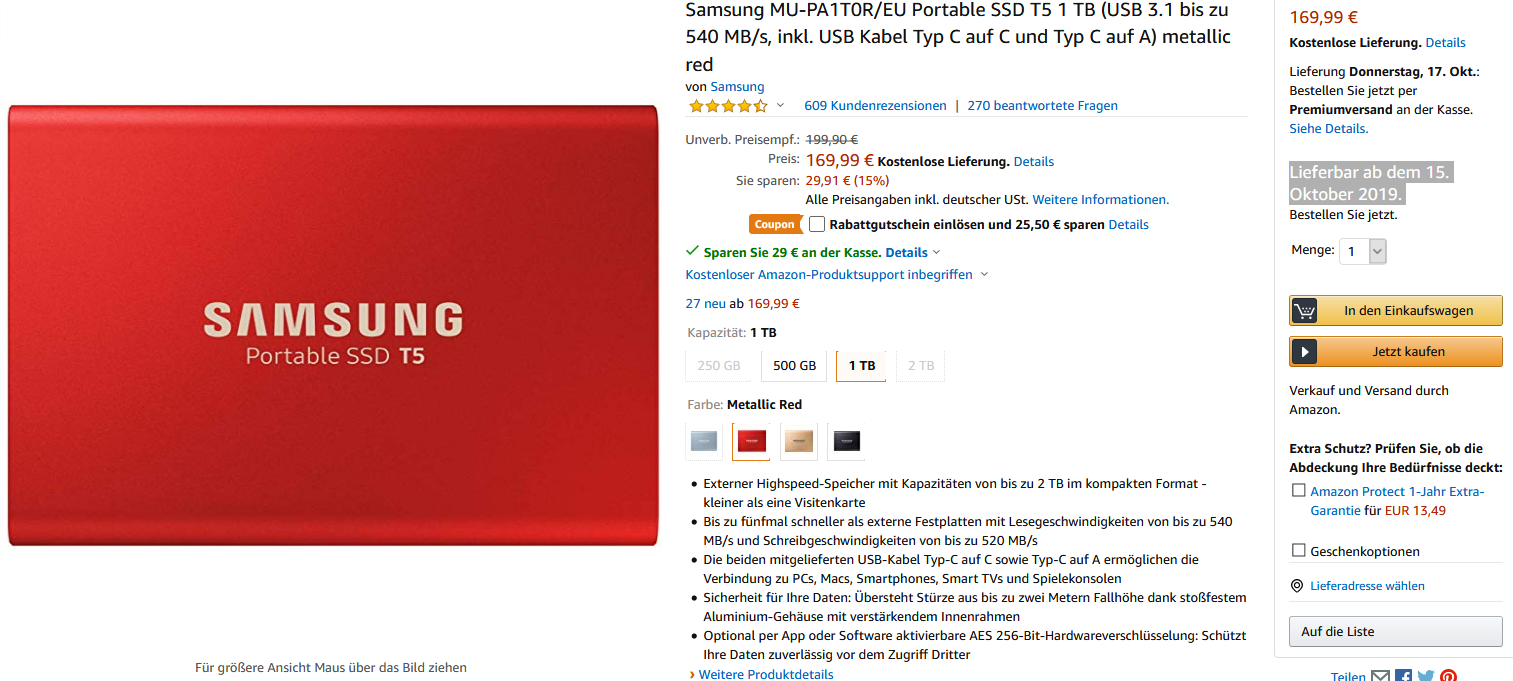Enable Amazon Protect 1-Jahr Extra-Garantie checkbox
This screenshot has width=1513, height=681.
pyautogui.click(x=1298, y=490)
